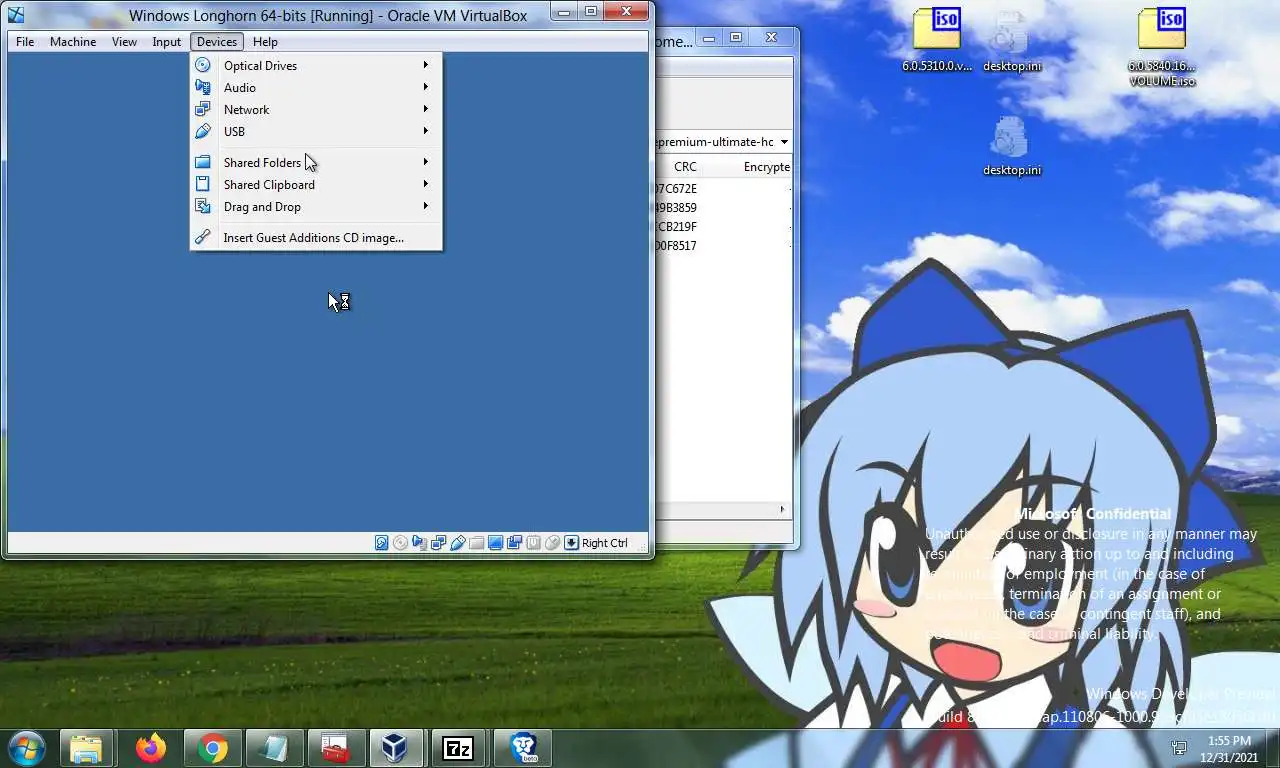Open the premium-ultimate-hc dropdown in background window
1280x768 pixels.
[x=783, y=142]
